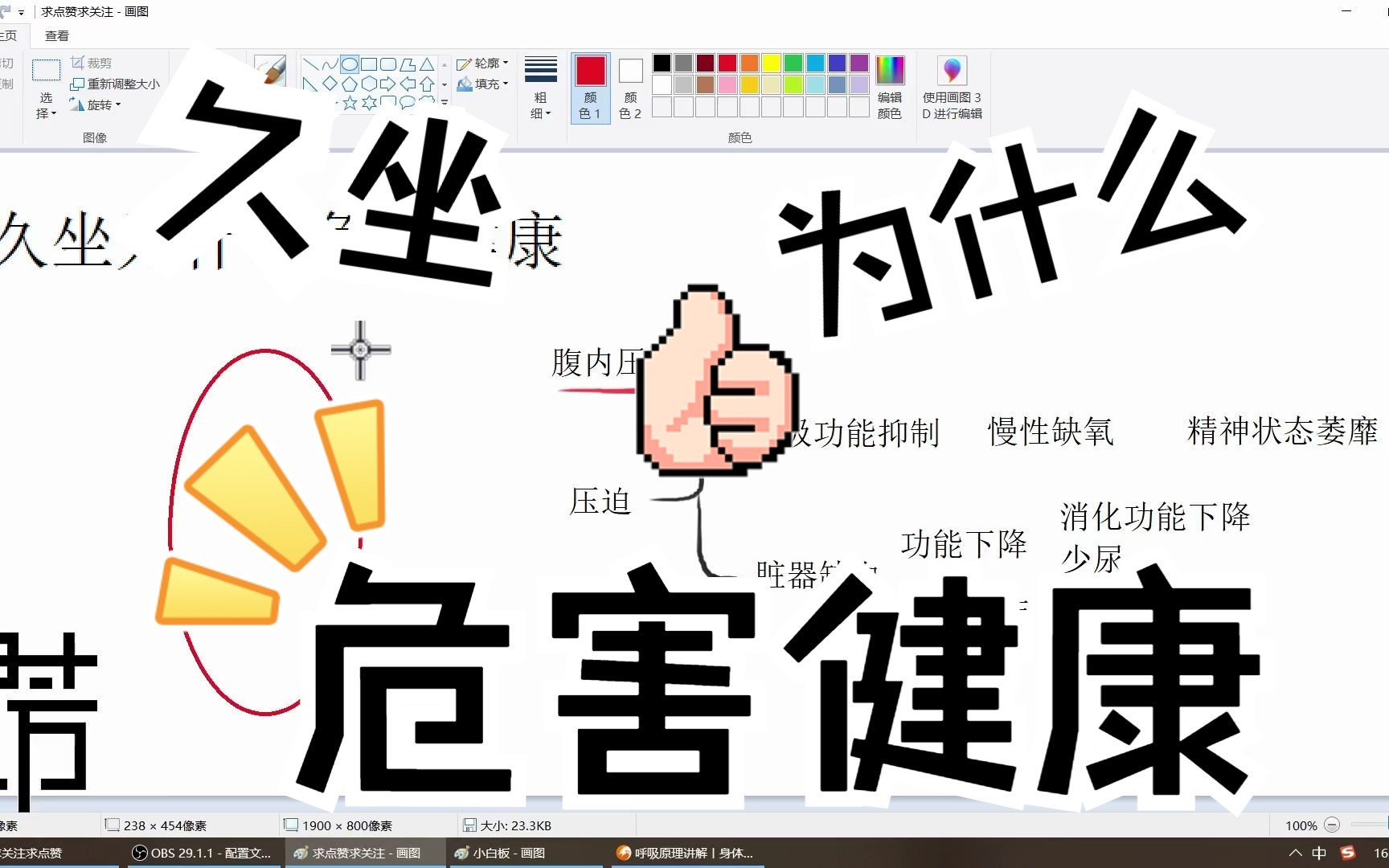This screenshot has height=868, width=1389.
Task: Select the Left arrow shape
Action: (408, 84)
